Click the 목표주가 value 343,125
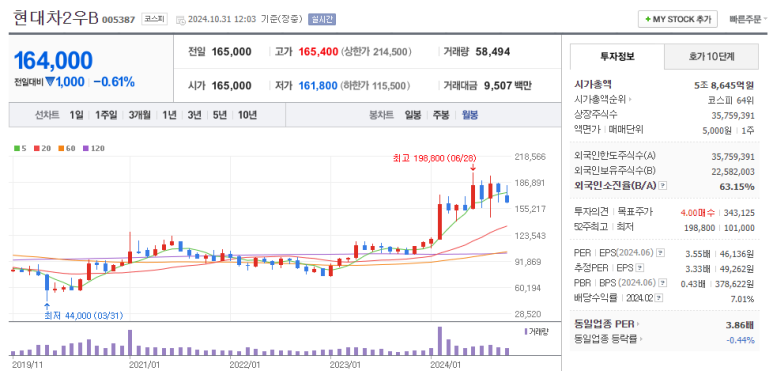Screen dimensions: 773x371 coord(738,213)
